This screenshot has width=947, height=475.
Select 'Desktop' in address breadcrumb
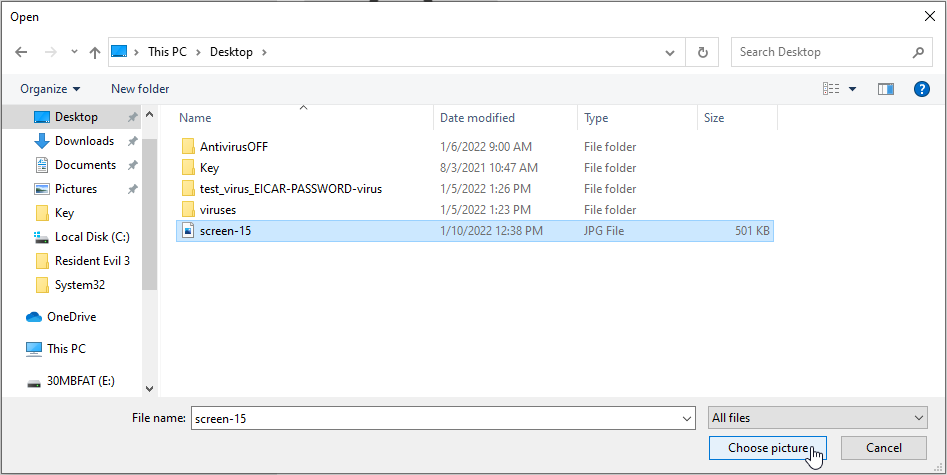(231, 52)
